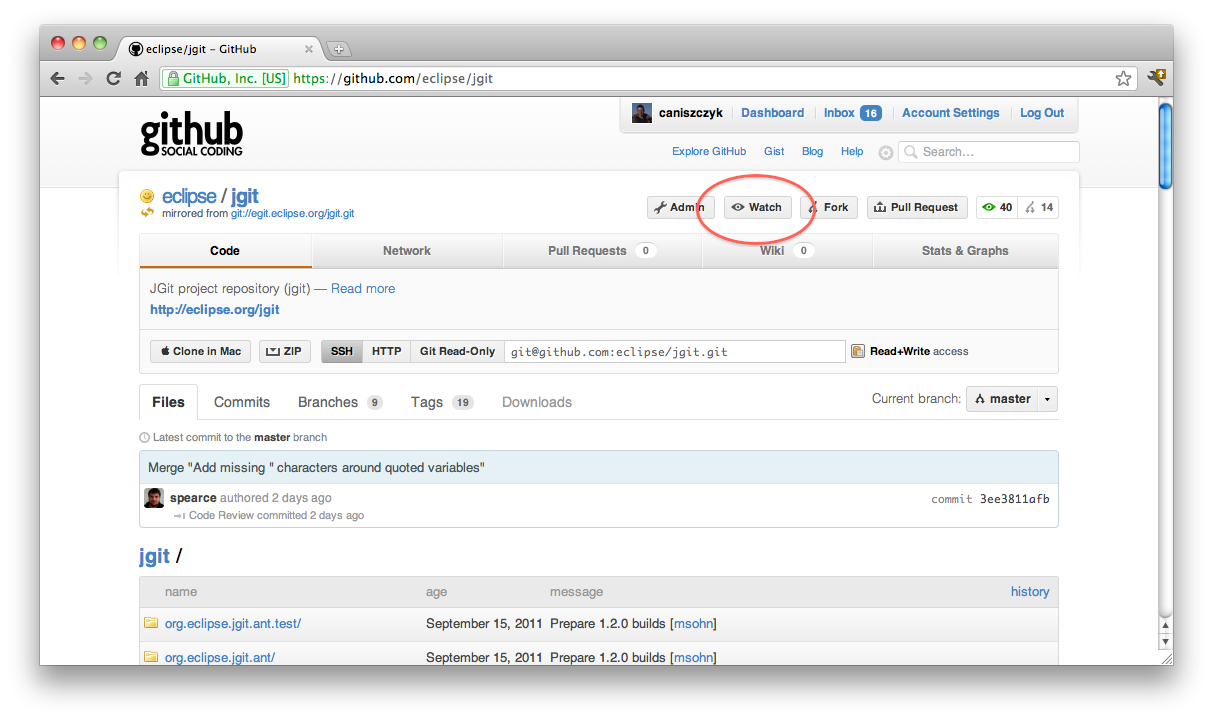This screenshot has width=1213, height=720.
Task: Open Account Settings
Action: pyautogui.click(x=951, y=113)
